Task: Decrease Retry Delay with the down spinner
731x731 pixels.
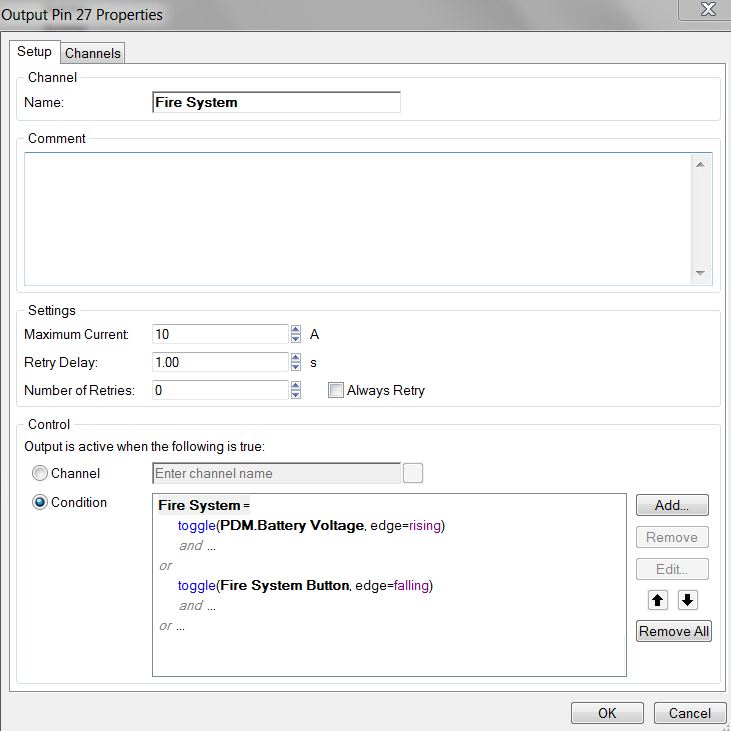Action: pyautogui.click(x=296, y=367)
